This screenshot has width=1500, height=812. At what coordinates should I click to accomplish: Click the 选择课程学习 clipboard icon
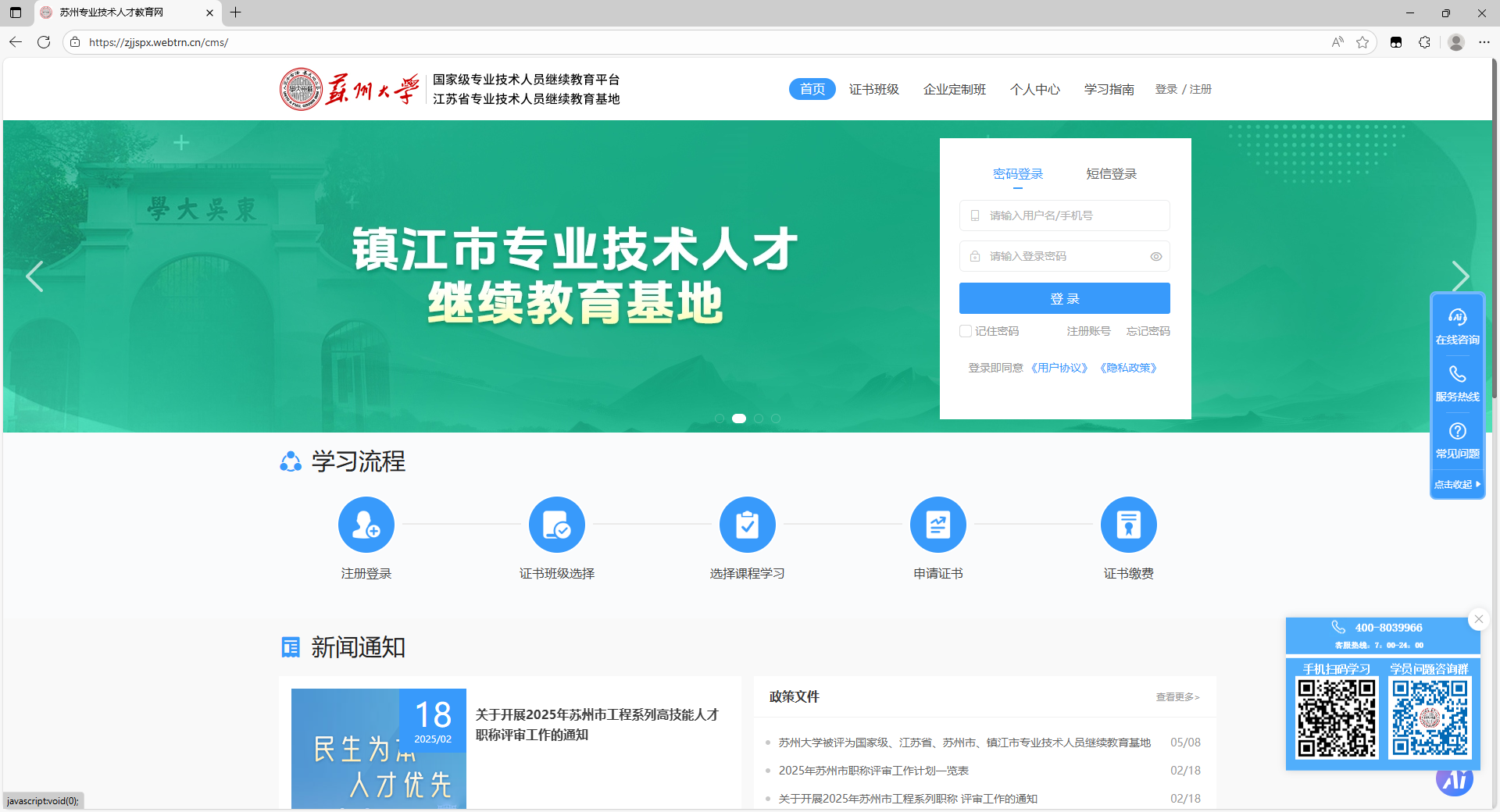coord(747,525)
